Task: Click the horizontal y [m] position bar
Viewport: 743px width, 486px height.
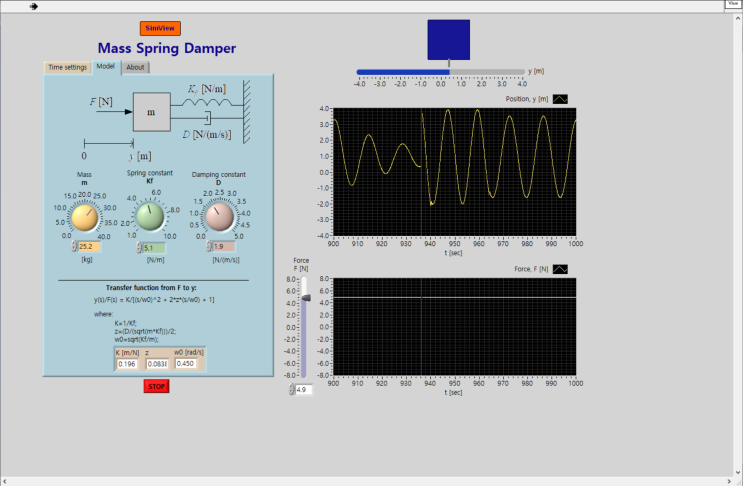Action: tap(441, 72)
